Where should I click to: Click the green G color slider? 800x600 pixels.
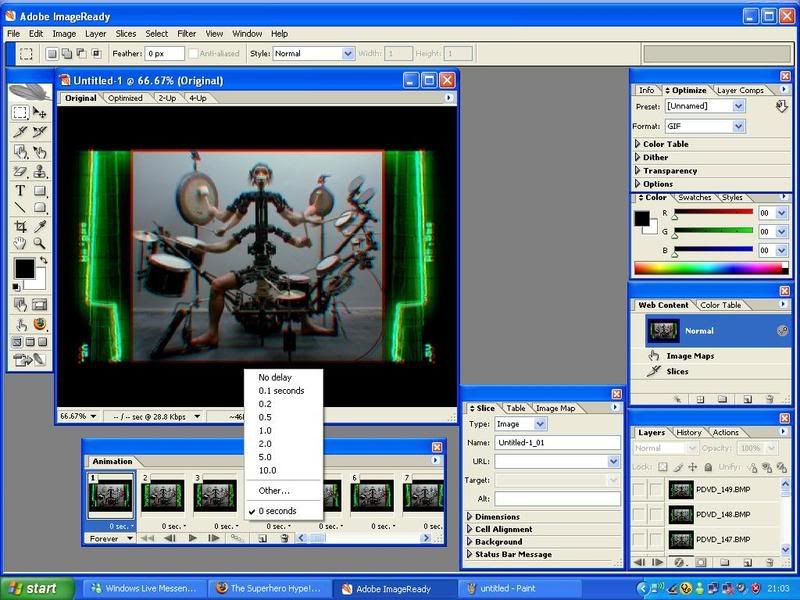pyautogui.click(x=713, y=231)
